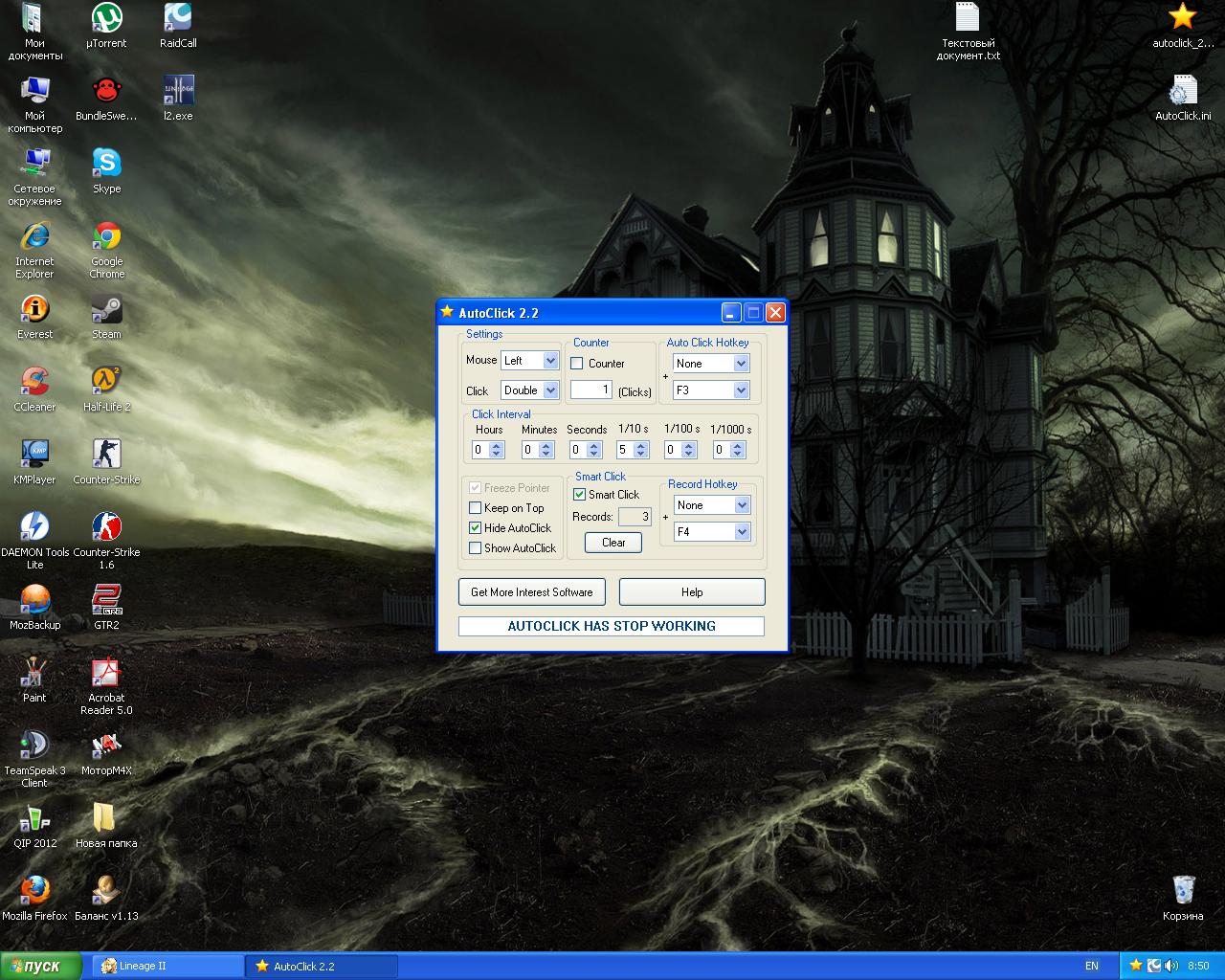Enable the Counter checkbox

point(577,364)
